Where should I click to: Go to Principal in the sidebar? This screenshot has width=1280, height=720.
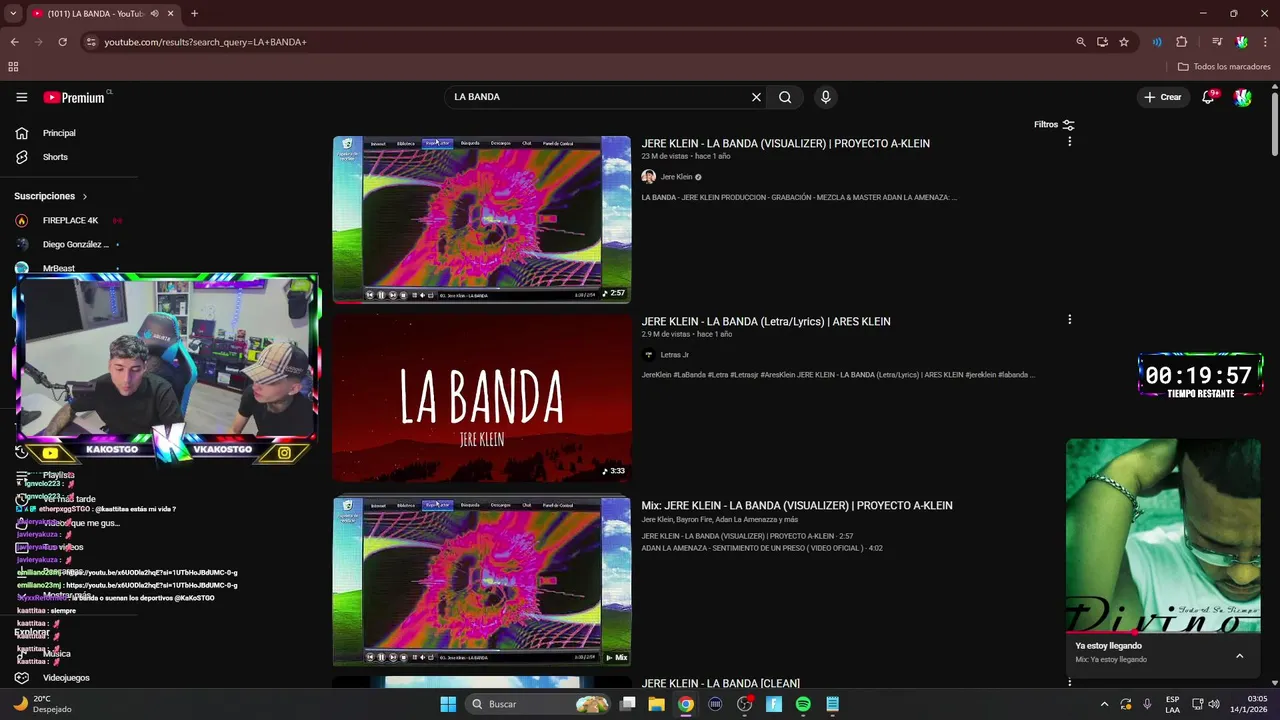point(59,133)
